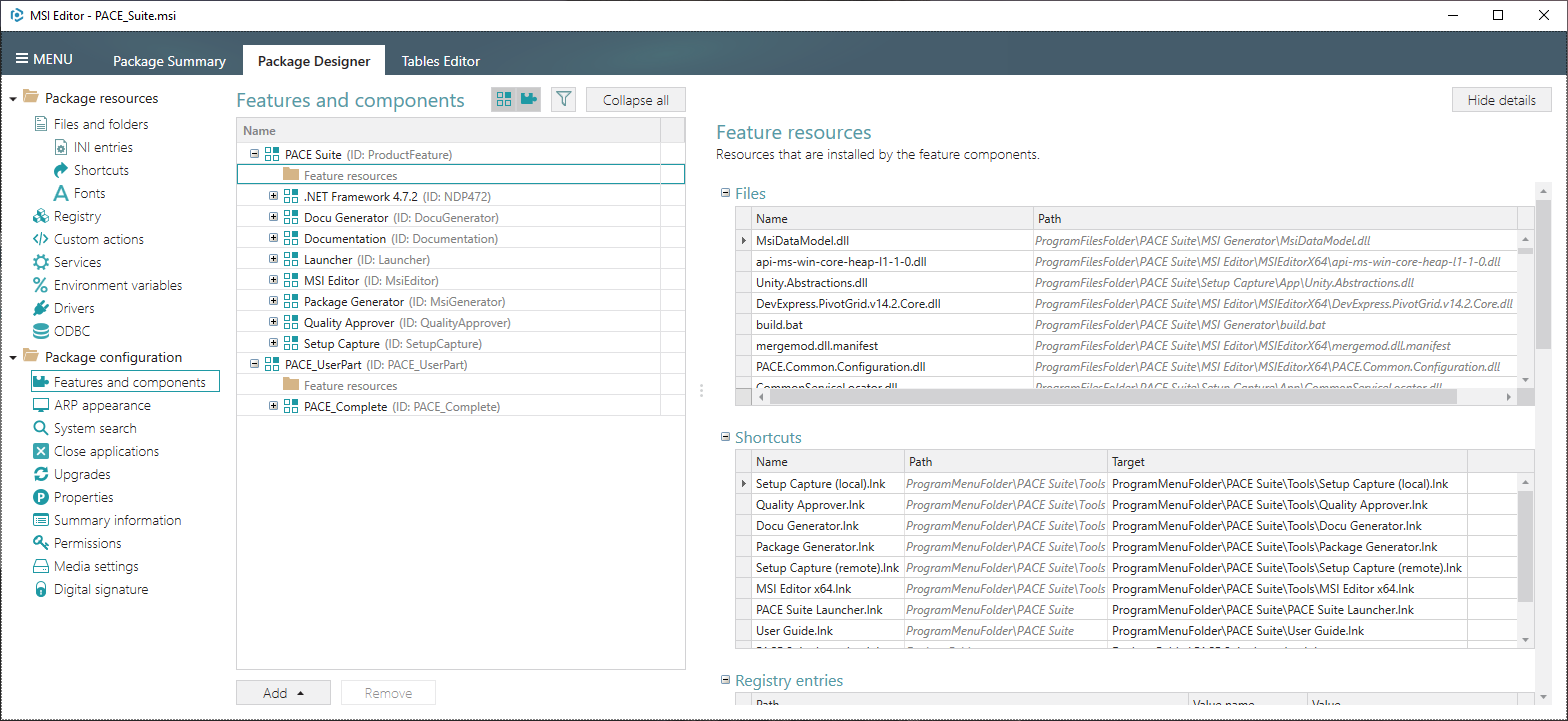Viewport: 1568px width, 721px height.
Task: Switch to Tables Editor tab
Action: [x=441, y=61]
